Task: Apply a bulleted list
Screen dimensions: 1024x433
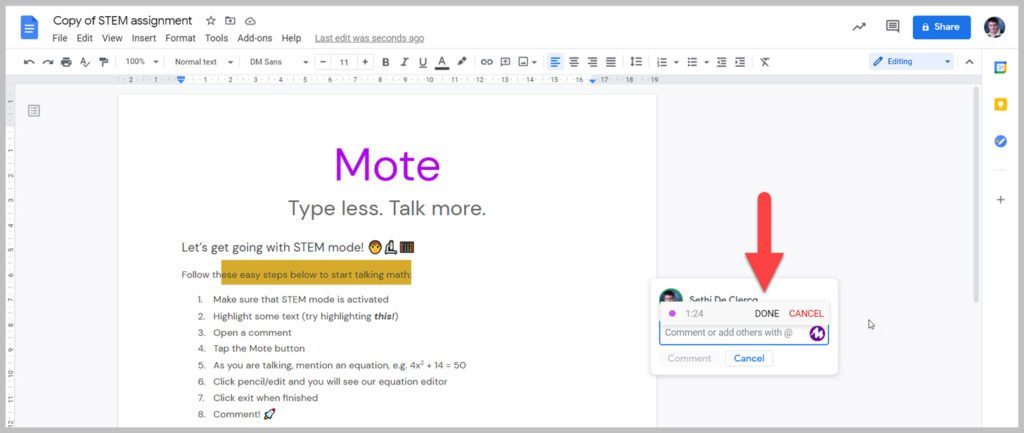Action: (692, 62)
